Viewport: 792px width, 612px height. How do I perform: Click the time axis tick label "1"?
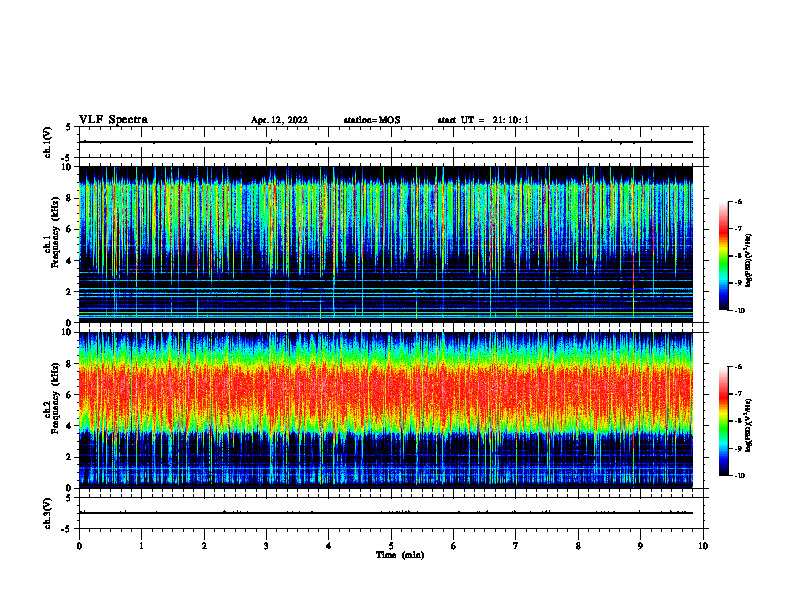[141, 546]
